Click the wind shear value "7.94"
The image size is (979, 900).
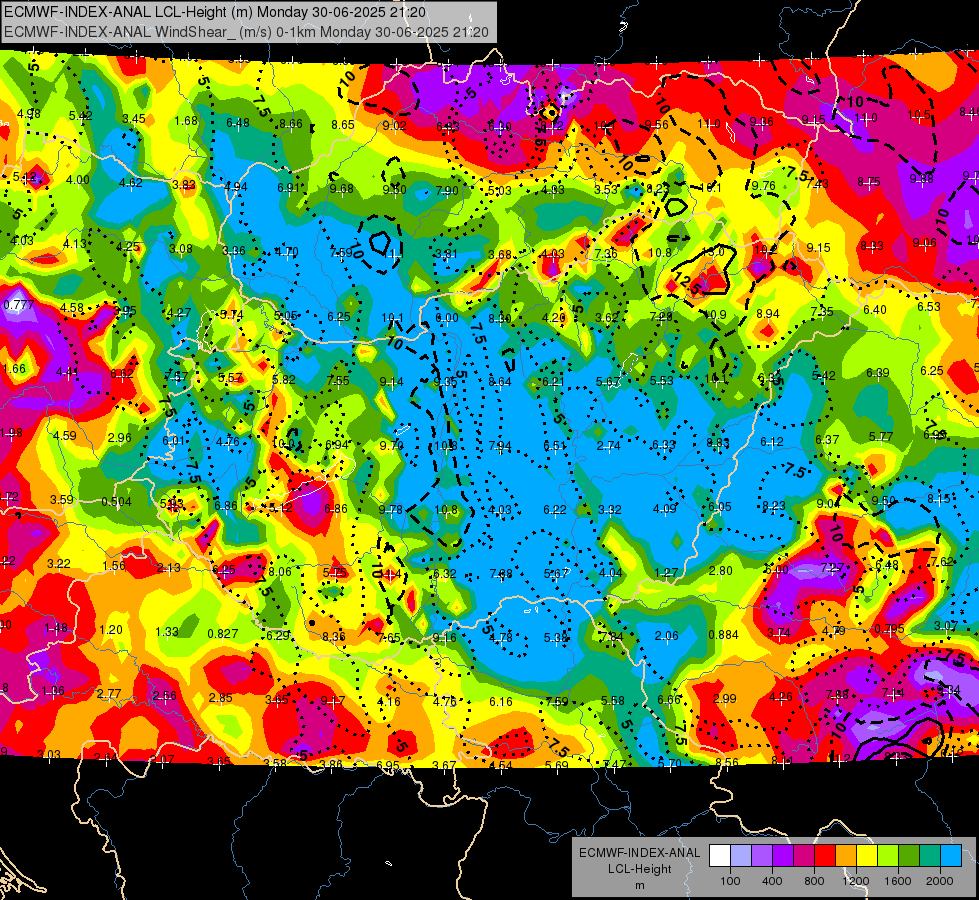click(500, 445)
